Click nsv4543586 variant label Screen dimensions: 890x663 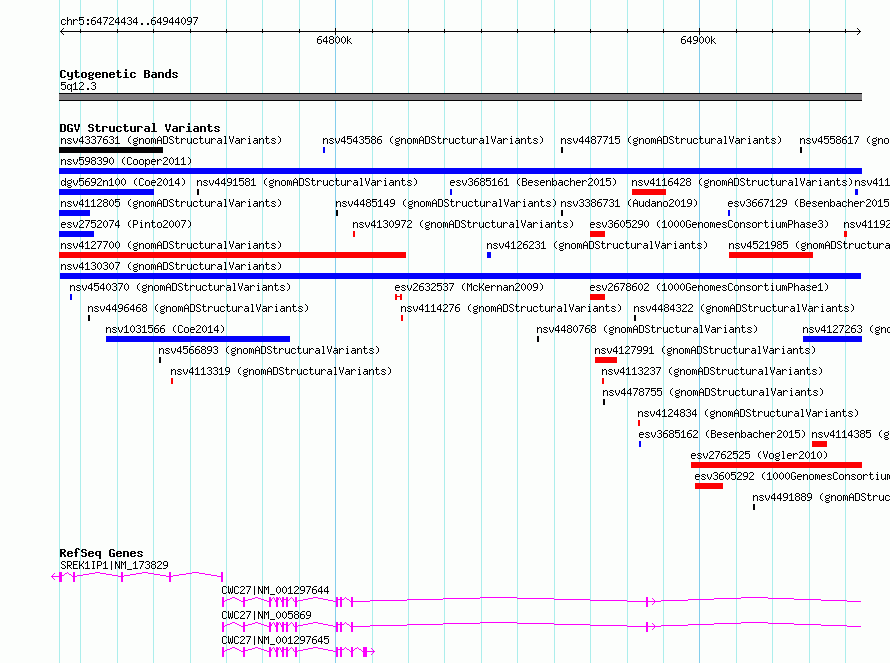433,140
